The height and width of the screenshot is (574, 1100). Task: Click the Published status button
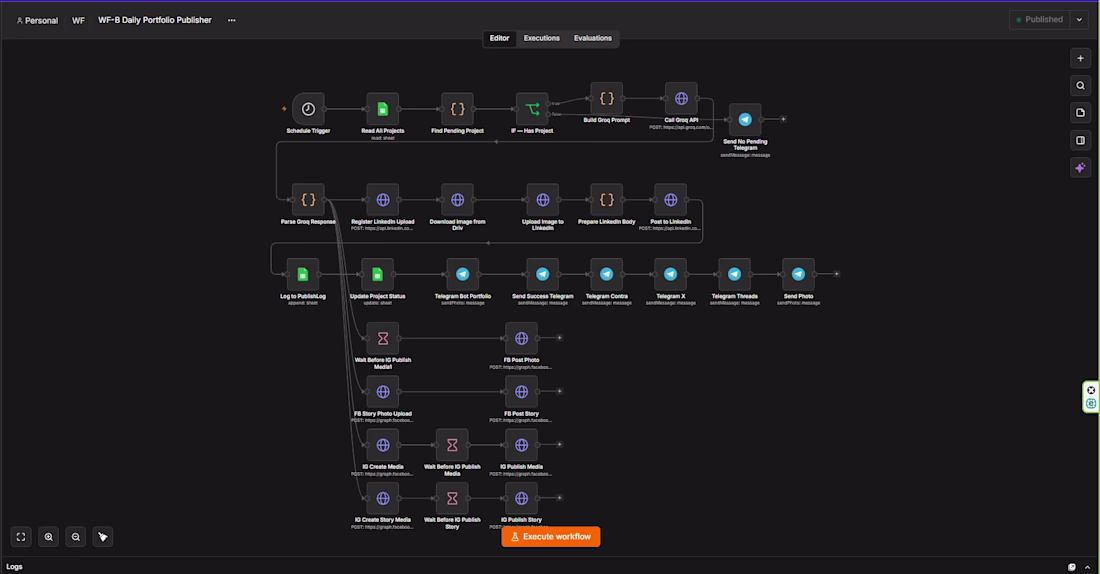coord(1040,20)
